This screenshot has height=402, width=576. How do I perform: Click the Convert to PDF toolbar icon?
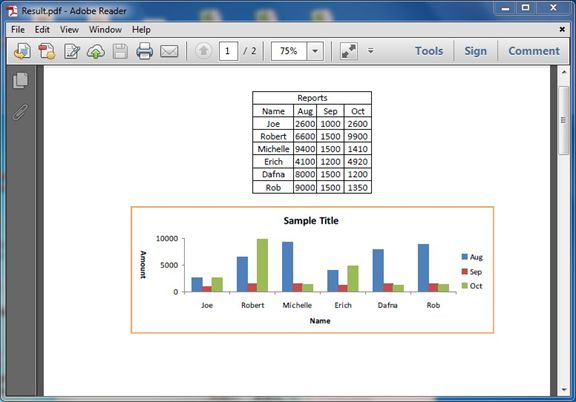point(47,51)
